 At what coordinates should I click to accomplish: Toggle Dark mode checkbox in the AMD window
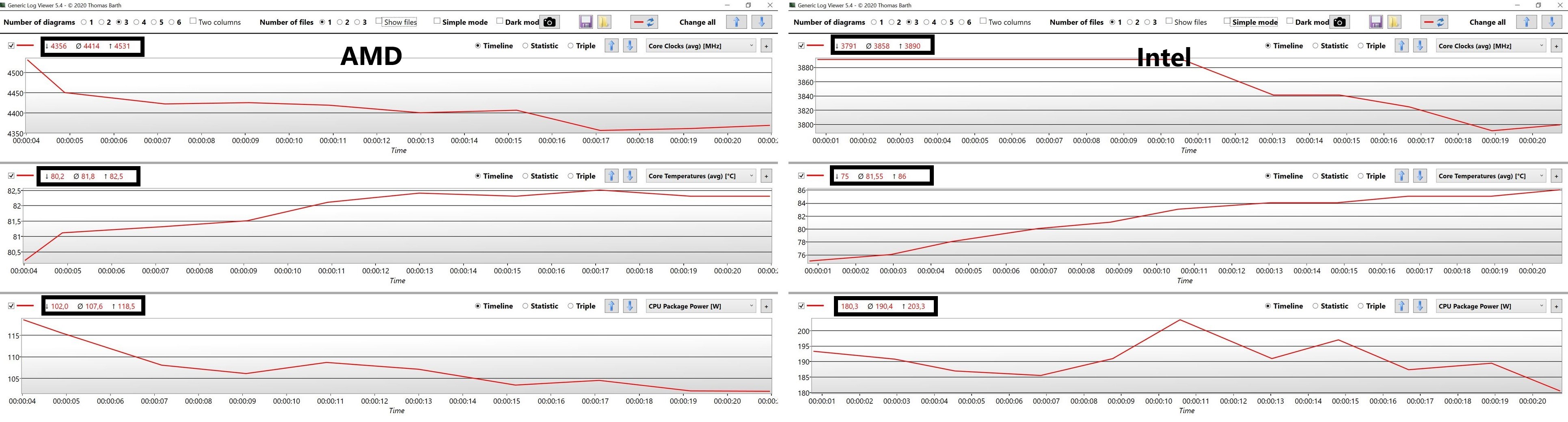pos(500,21)
